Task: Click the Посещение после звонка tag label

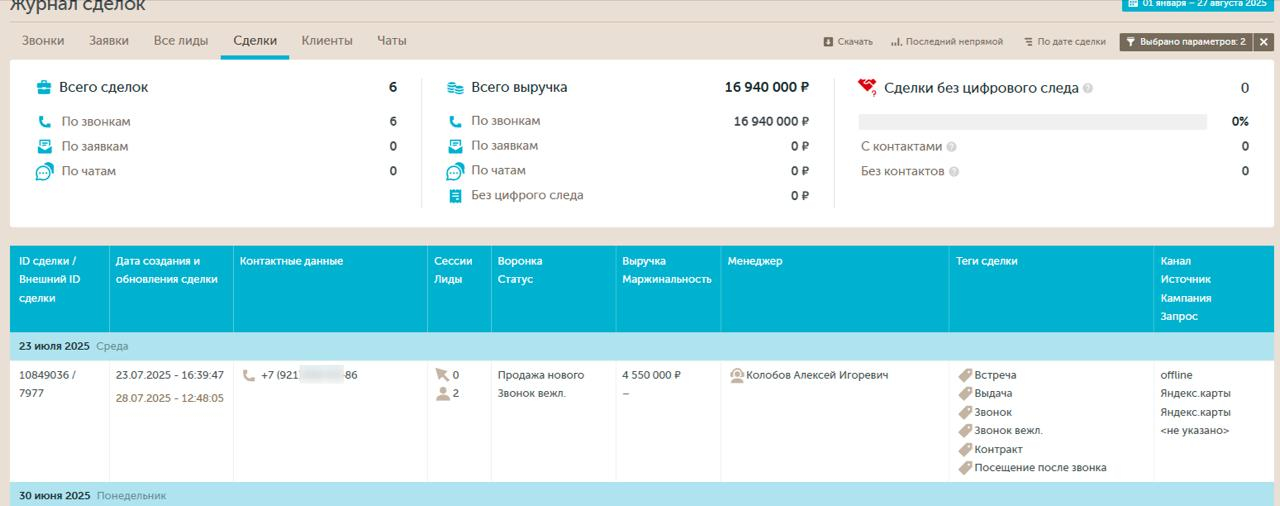Action: click(x=1040, y=467)
